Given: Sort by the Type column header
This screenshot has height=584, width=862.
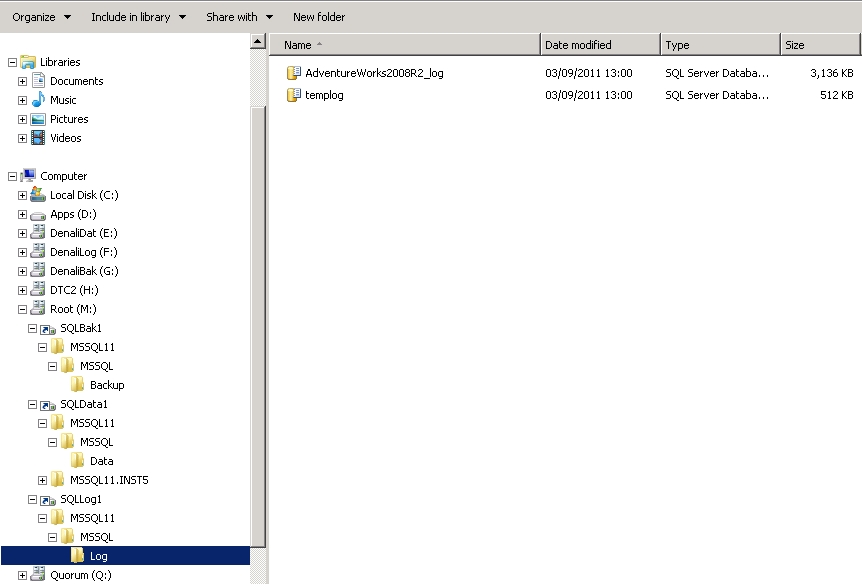Looking at the screenshot, I should (x=720, y=45).
